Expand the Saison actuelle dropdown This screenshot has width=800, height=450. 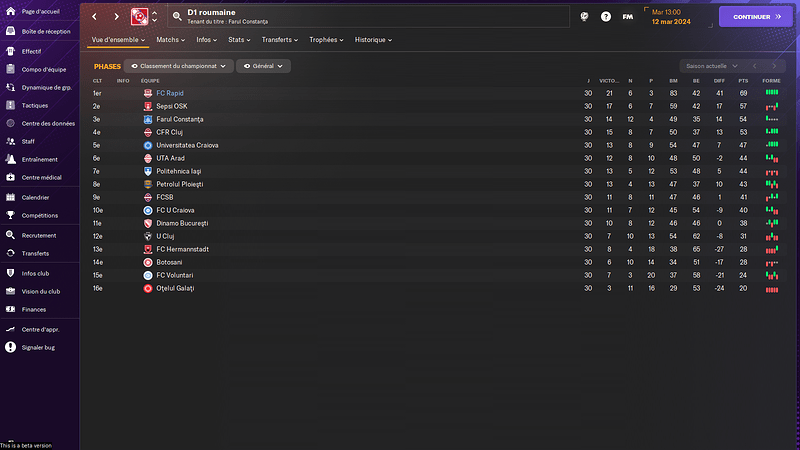(x=712, y=66)
